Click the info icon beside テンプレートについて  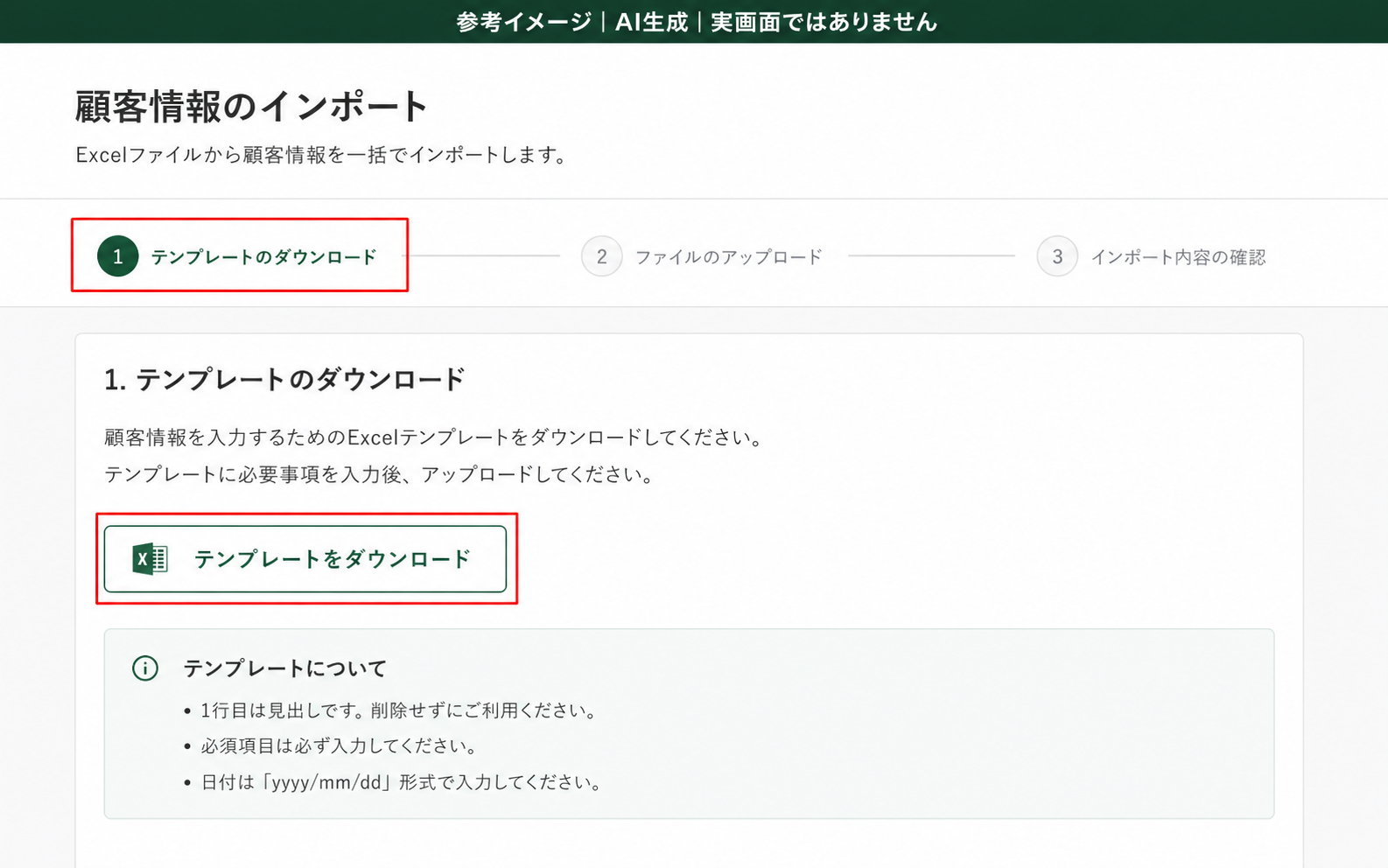pyautogui.click(x=145, y=668)
